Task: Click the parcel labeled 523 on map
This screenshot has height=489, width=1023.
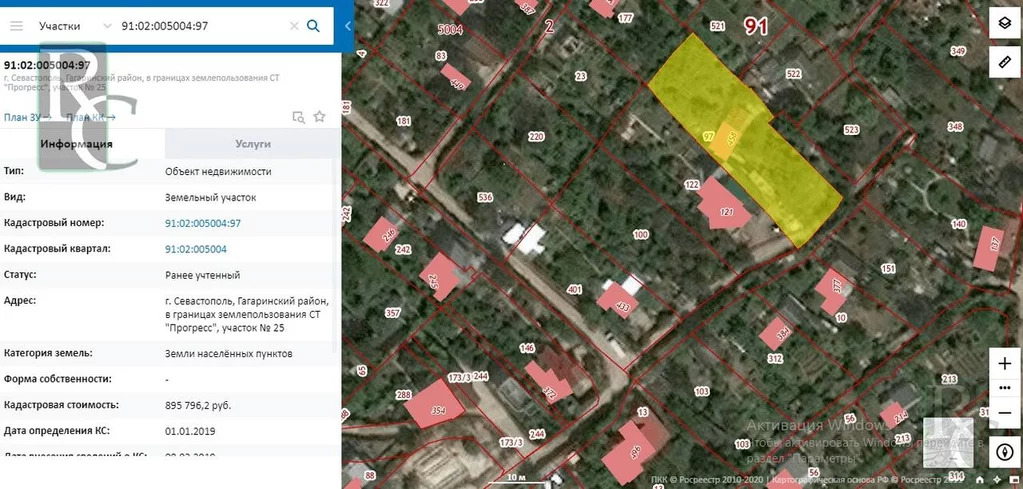Action: pyautogui.click(x=851, y=130)
